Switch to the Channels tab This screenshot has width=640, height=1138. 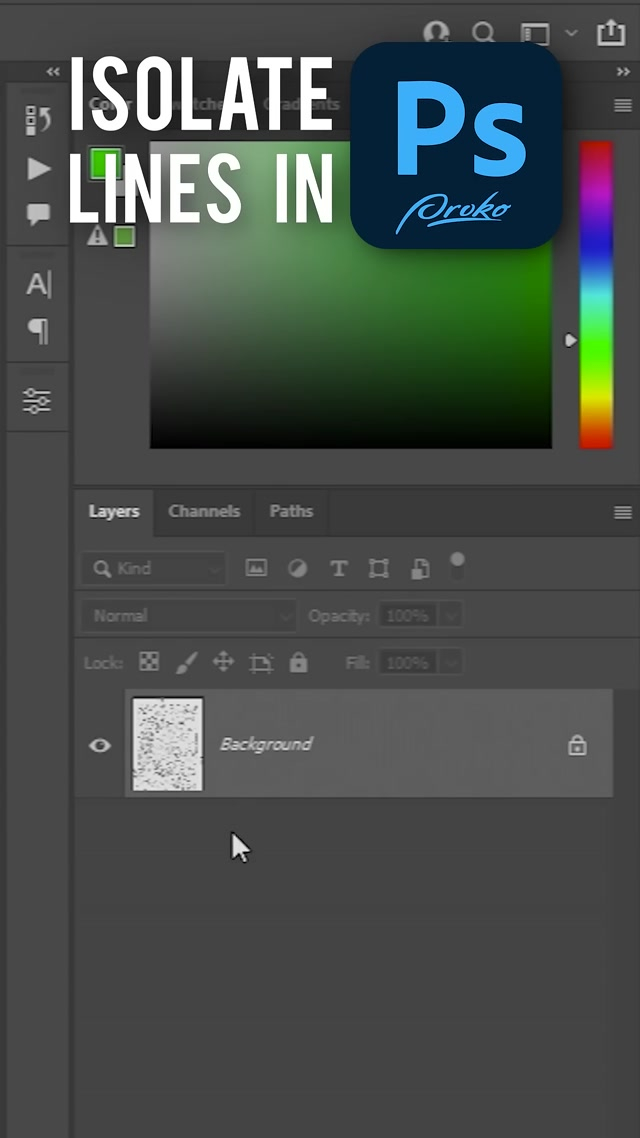pos(204,511)
